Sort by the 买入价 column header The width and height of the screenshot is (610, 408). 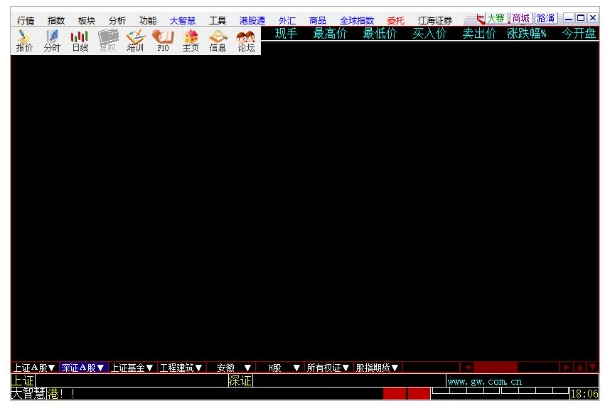pos(429,33)
